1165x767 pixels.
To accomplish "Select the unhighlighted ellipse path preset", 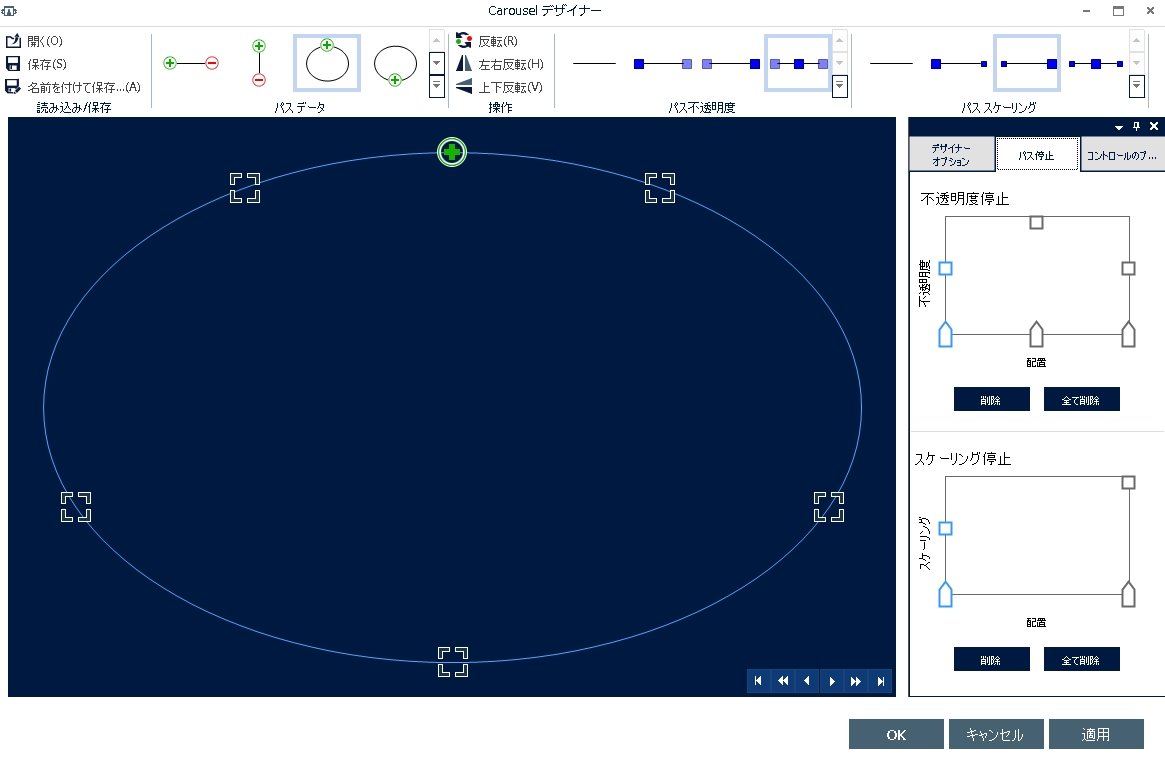I will tap(394, 62).
